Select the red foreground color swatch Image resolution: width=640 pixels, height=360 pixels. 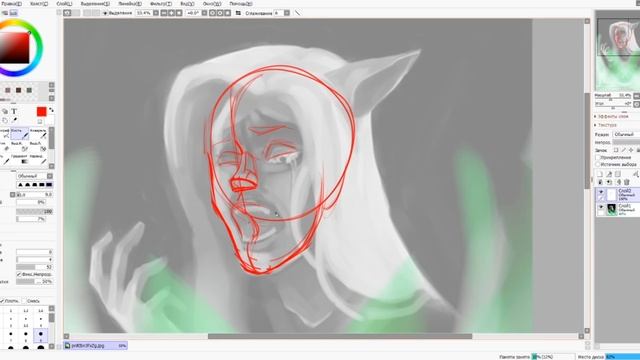pos(42,111)
